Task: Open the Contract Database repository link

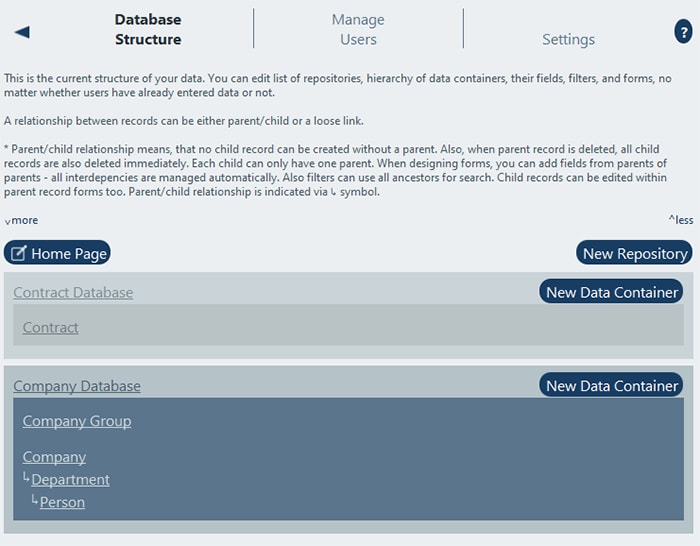Action: [73, 293]
